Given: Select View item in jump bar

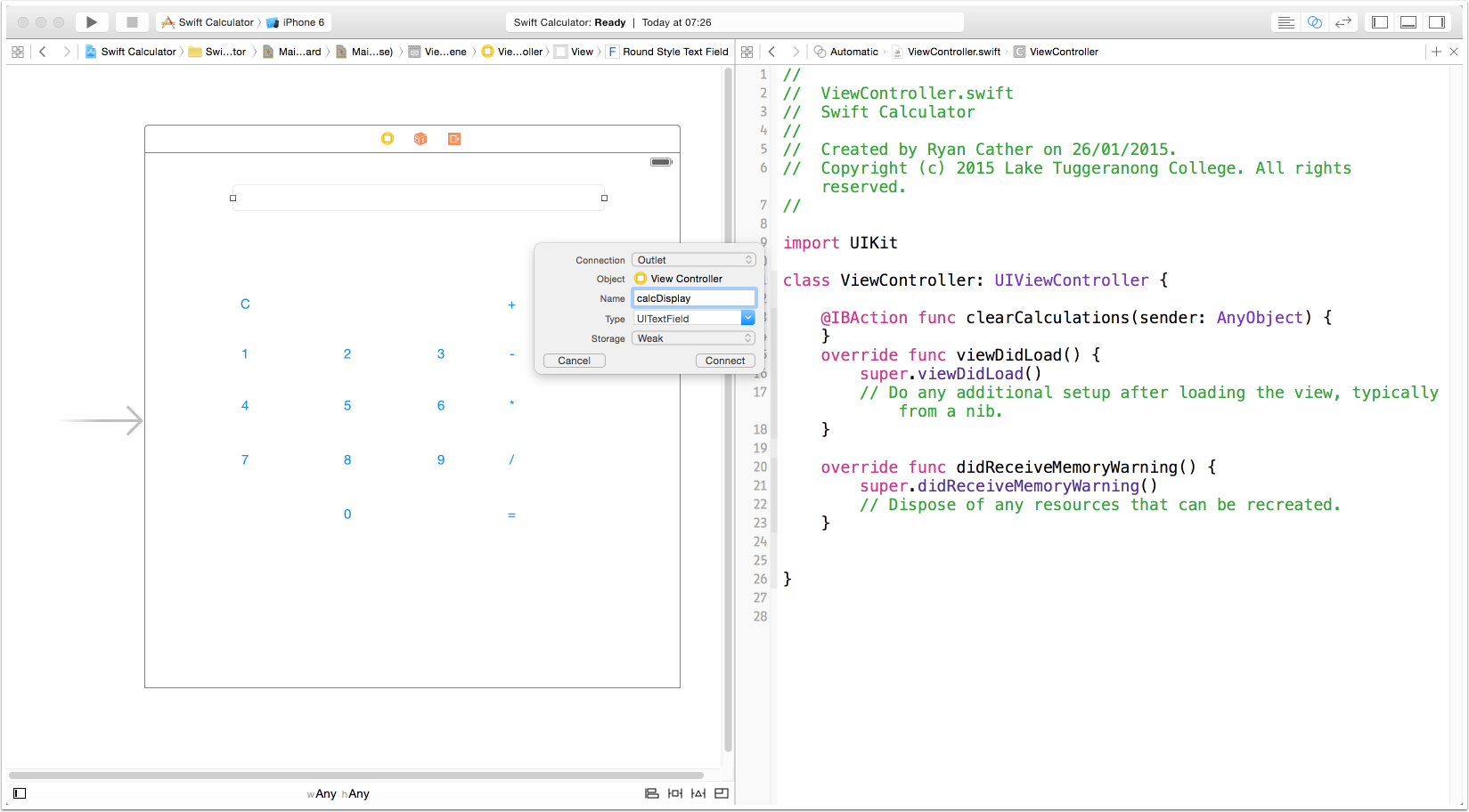Looking at the screenshot, I should (x=574, y=52).
